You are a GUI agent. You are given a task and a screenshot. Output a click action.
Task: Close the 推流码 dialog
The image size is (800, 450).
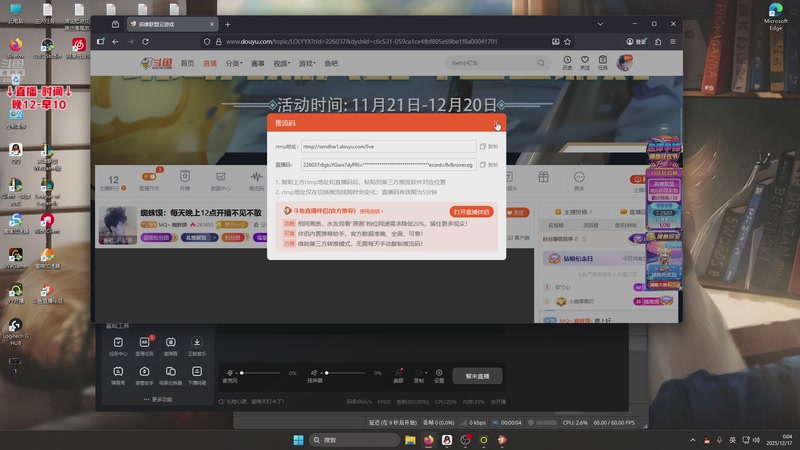[495, 123]
